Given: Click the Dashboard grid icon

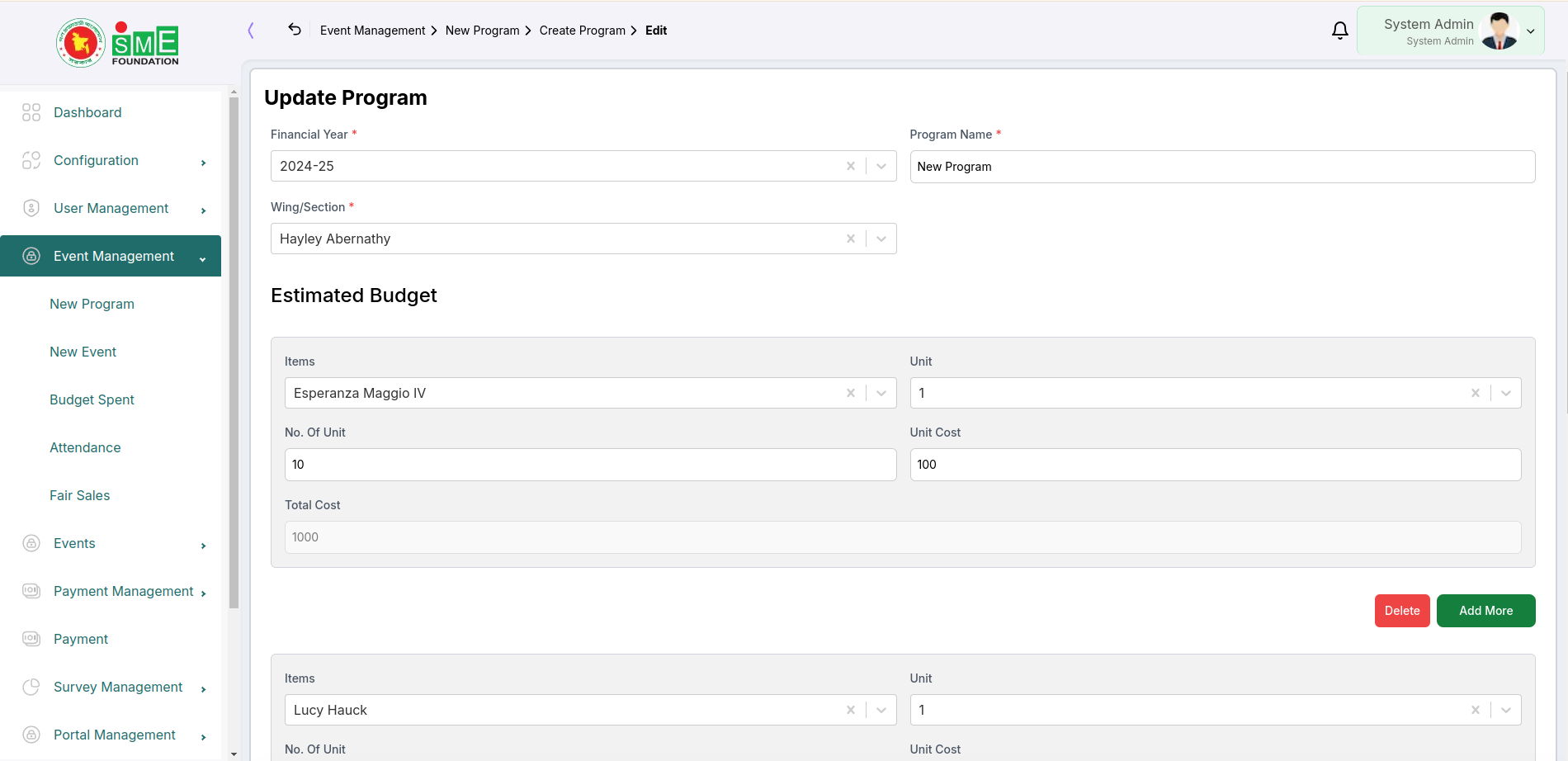Looking at the screenshot, I should point(31,112).
